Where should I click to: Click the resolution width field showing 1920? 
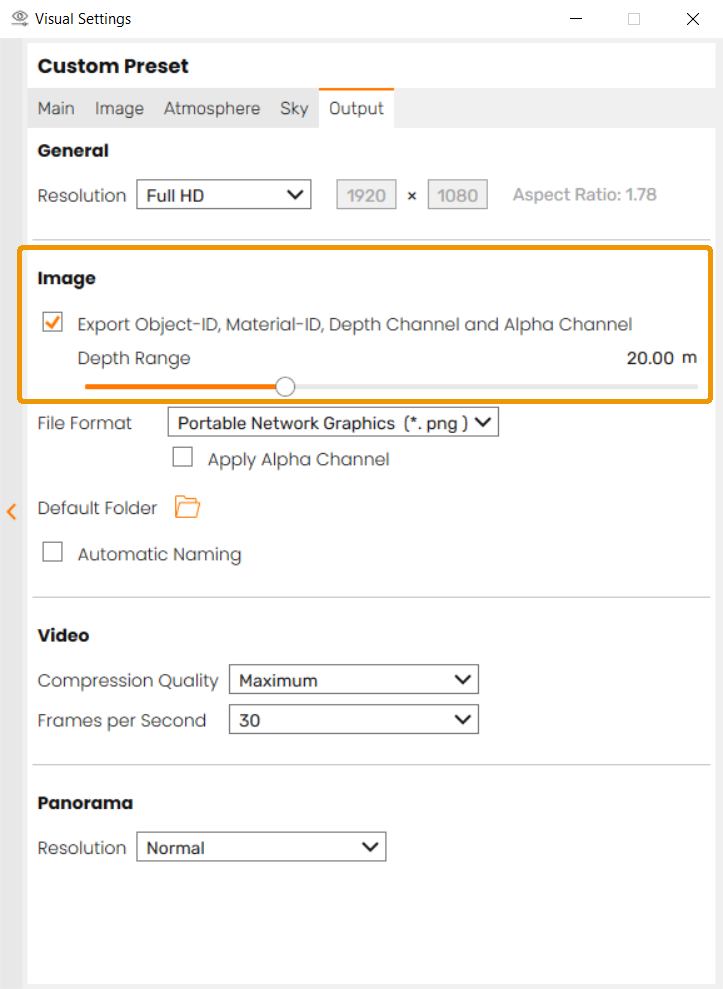pos(366,195)
